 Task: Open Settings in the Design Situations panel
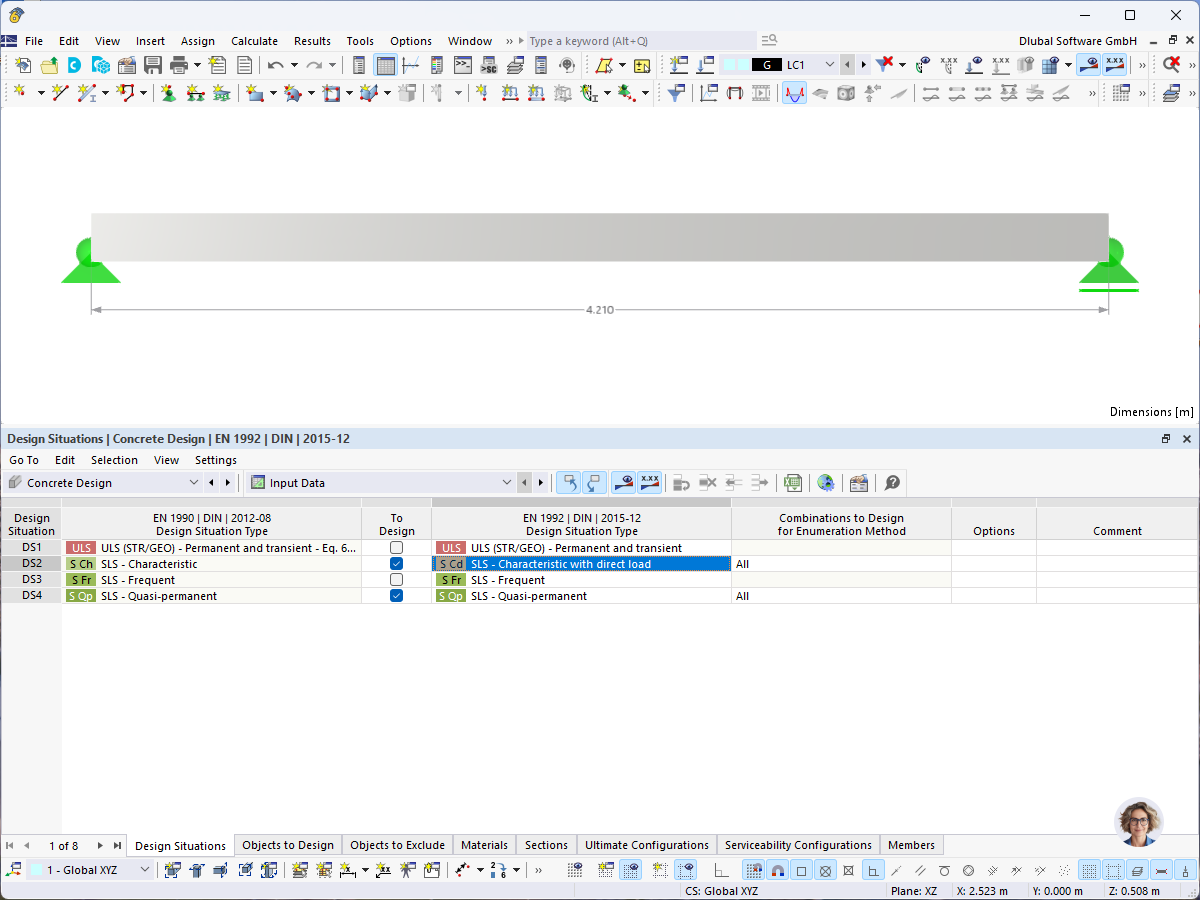pyautogui.click(x=215, y=460)
